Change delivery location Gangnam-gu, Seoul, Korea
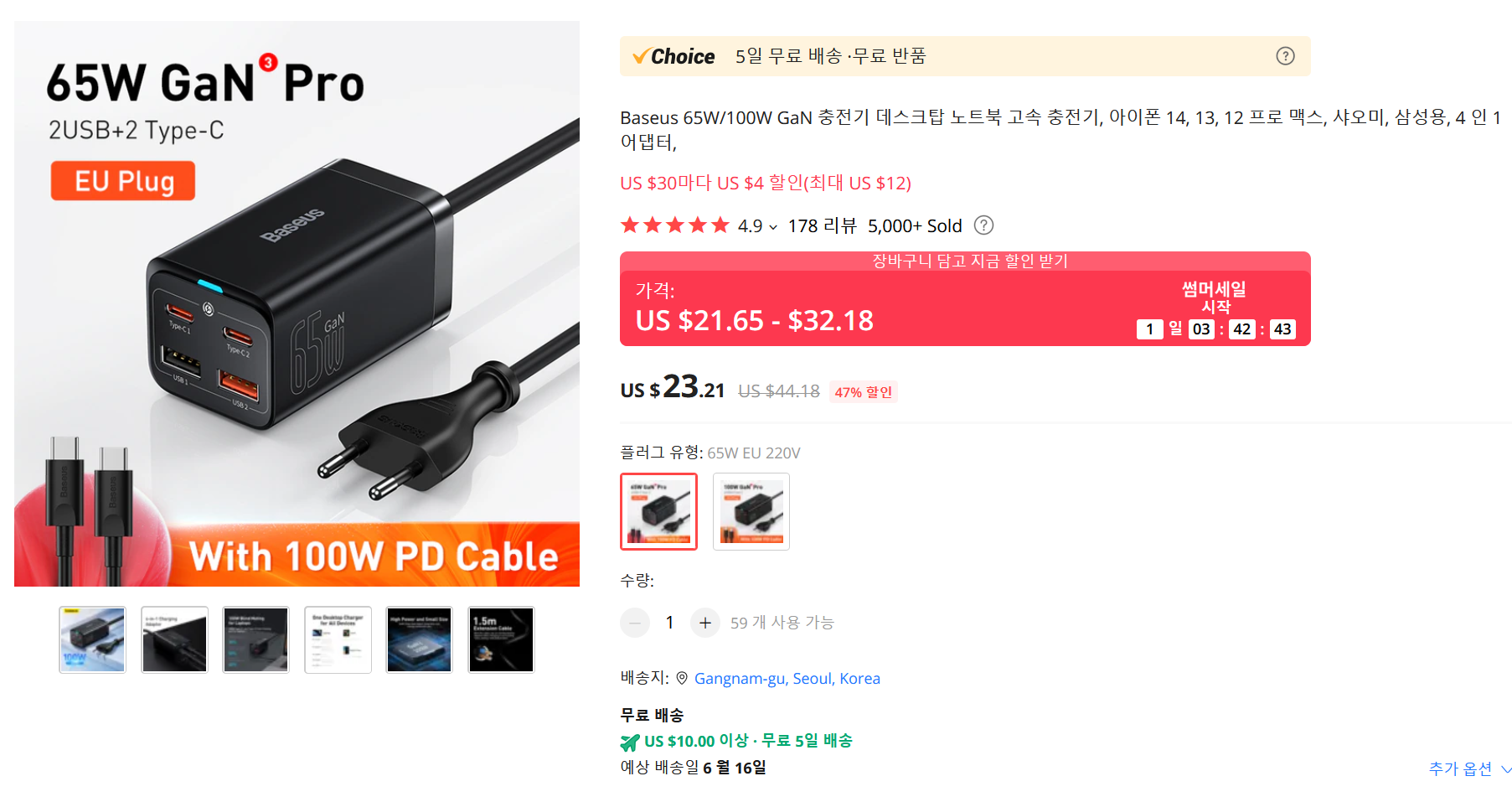Screen dimensions: 1512x802 [x=787, y=678]
